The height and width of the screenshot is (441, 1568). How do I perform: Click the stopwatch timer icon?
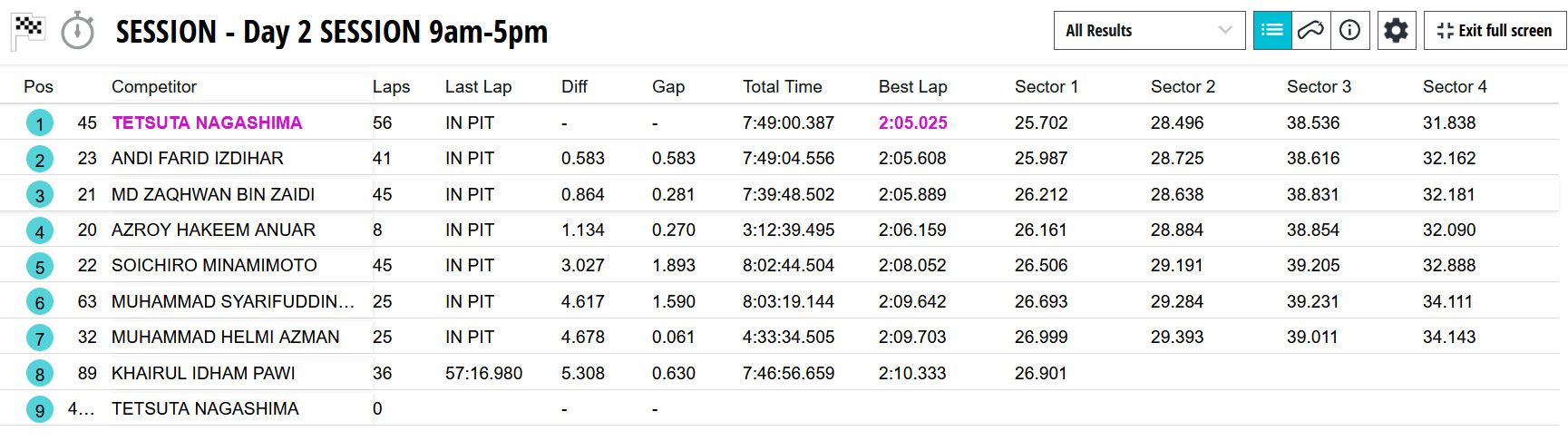coord(78,31)
